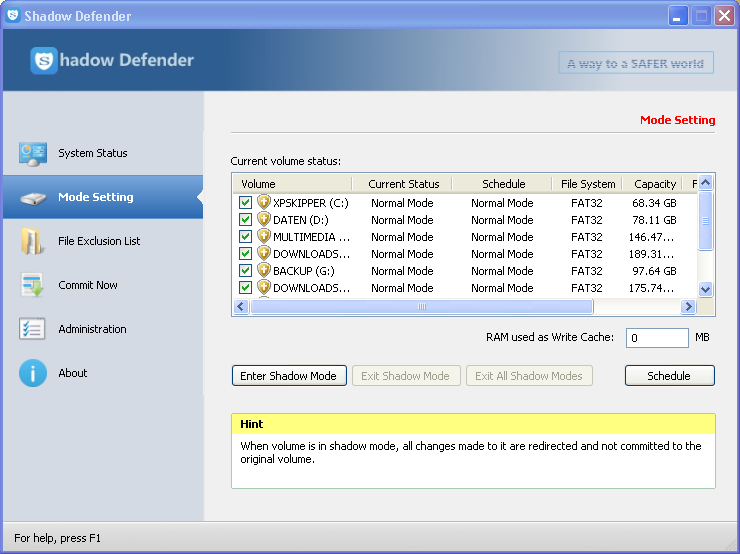The height and width of the screenshot is (554, 740).
Task: Click the About info icon
Action: click(x=33, y=373)
